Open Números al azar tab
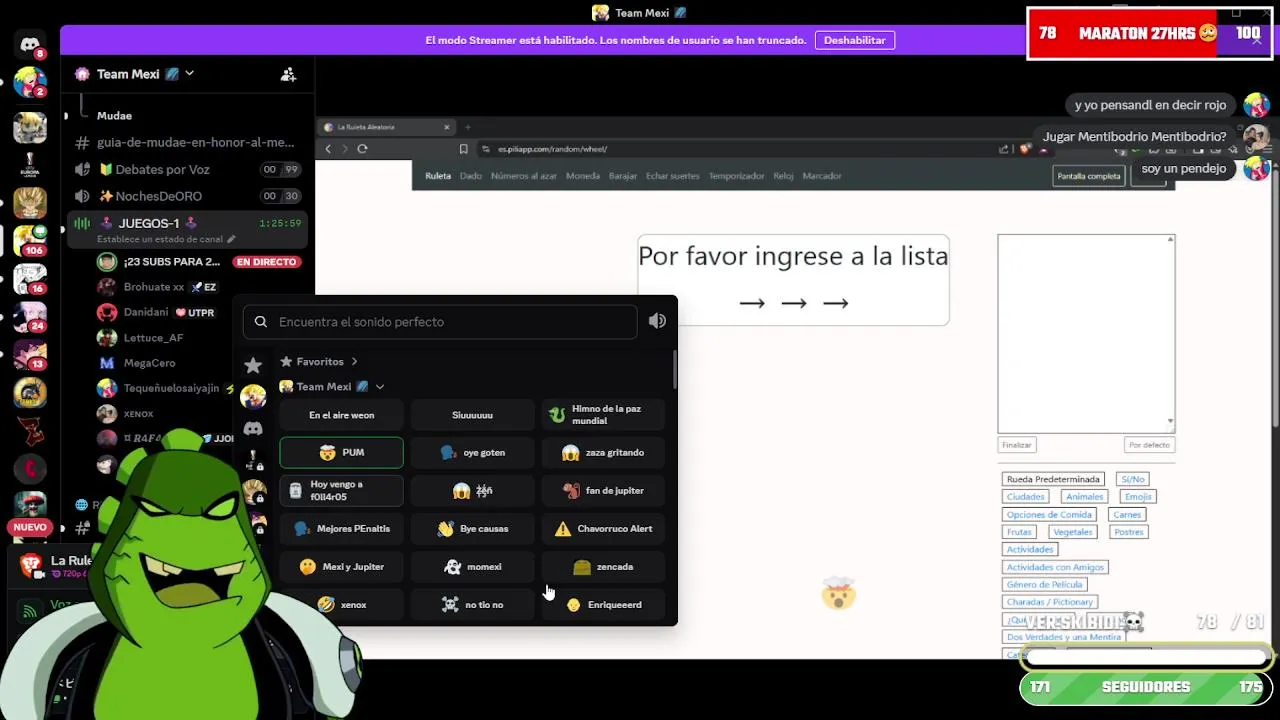This screenshot has width=1280, height=720. (x=524, y=176)
